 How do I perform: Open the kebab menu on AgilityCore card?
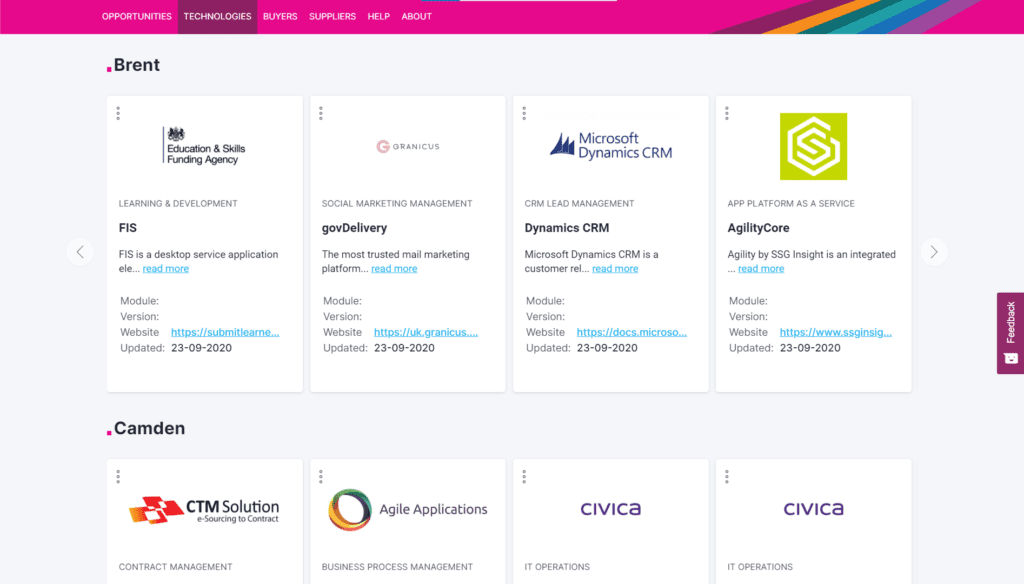(x=727, y=113)
